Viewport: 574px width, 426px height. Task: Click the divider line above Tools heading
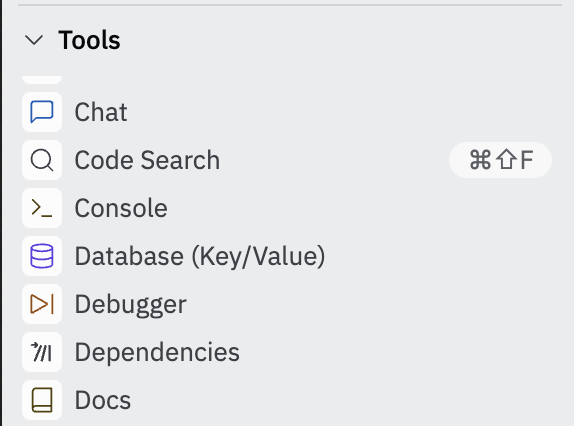pyautogui.click(x=290, y=5)
